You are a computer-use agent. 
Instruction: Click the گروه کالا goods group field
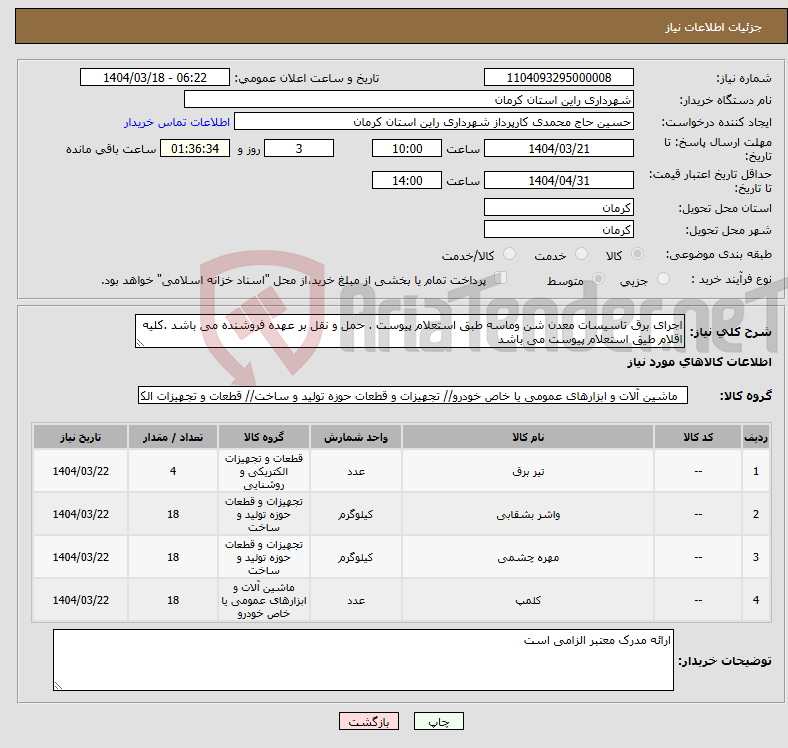pos(413,396)
